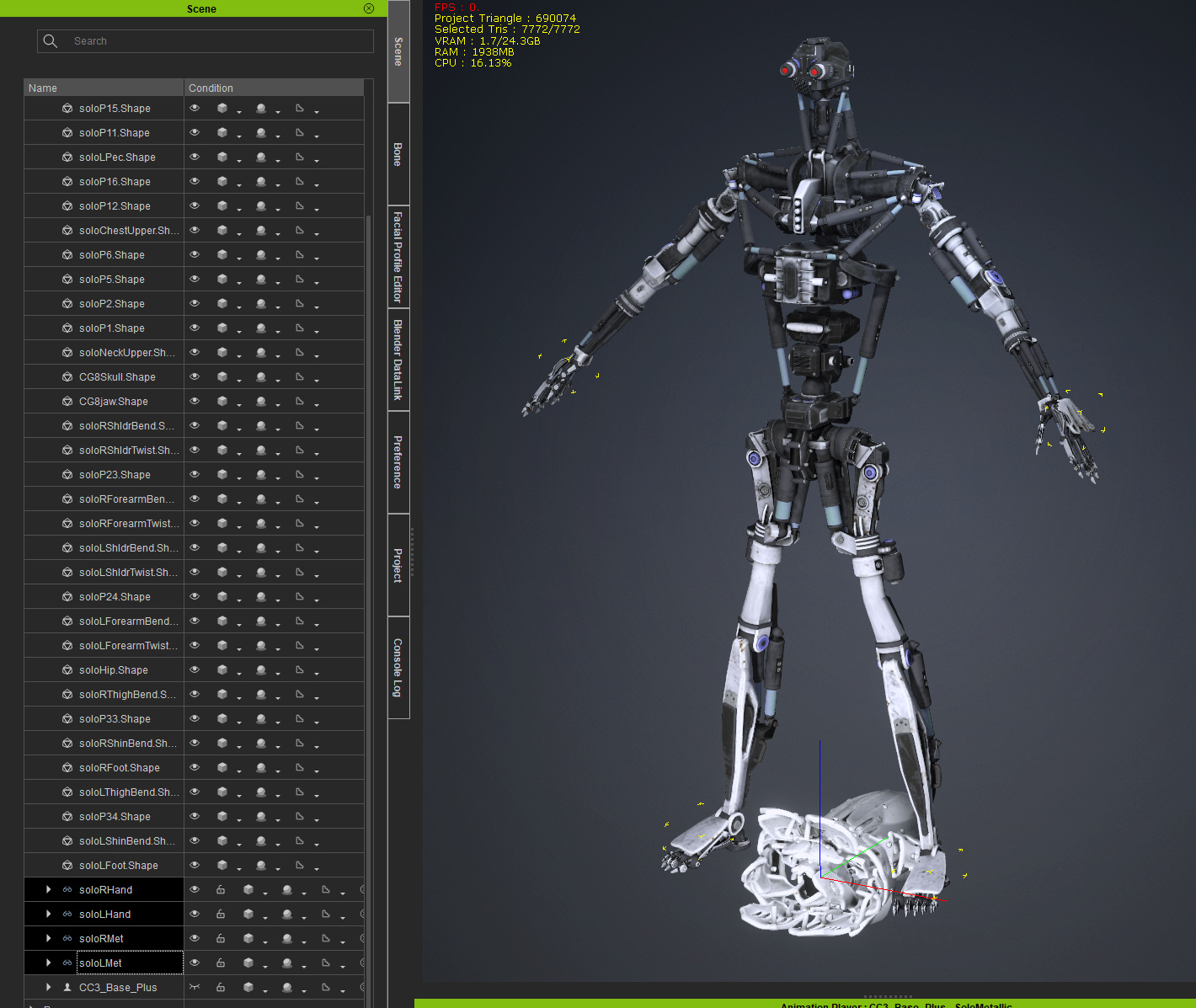This screenshot has height=1008, width=1196.
Task: Expand the soloRHand tree node
Action: [48, 890]
